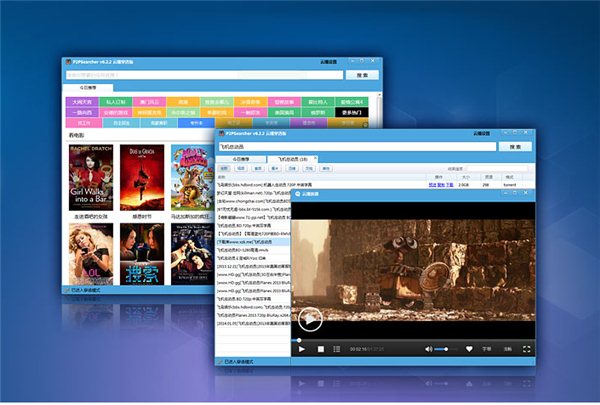Open the LOL movie poster
The height and width of the screenshot is (405, 600).
coord(91,254)
